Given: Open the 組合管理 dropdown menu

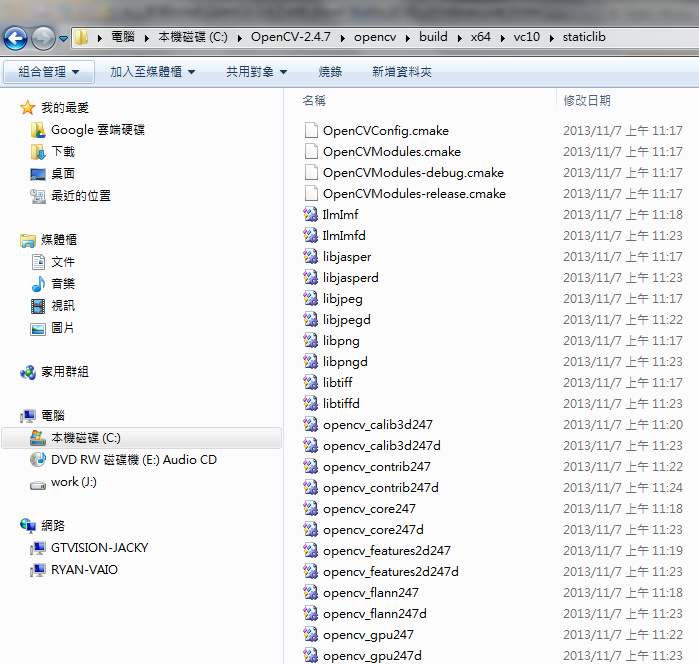Looking at the screenshot, I should point(49,72).
